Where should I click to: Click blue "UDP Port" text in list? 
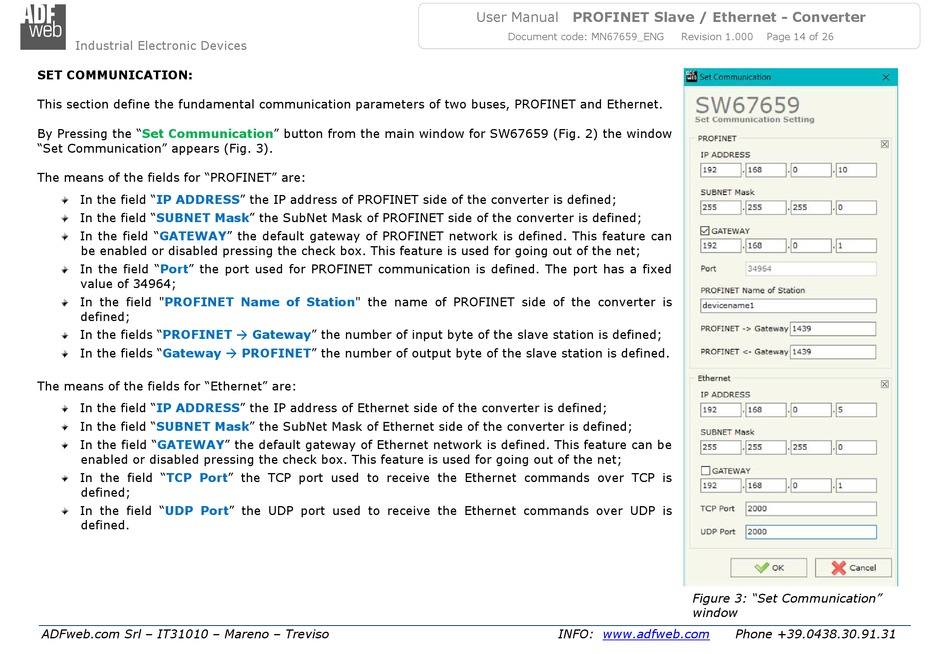coord(197,510)
